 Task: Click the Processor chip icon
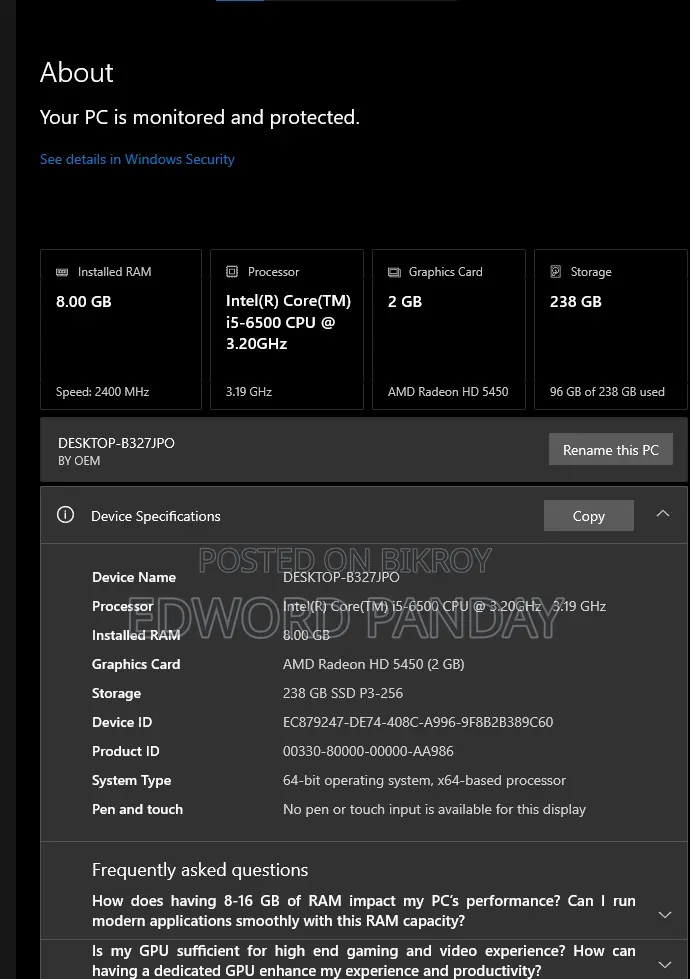point(232,272)
